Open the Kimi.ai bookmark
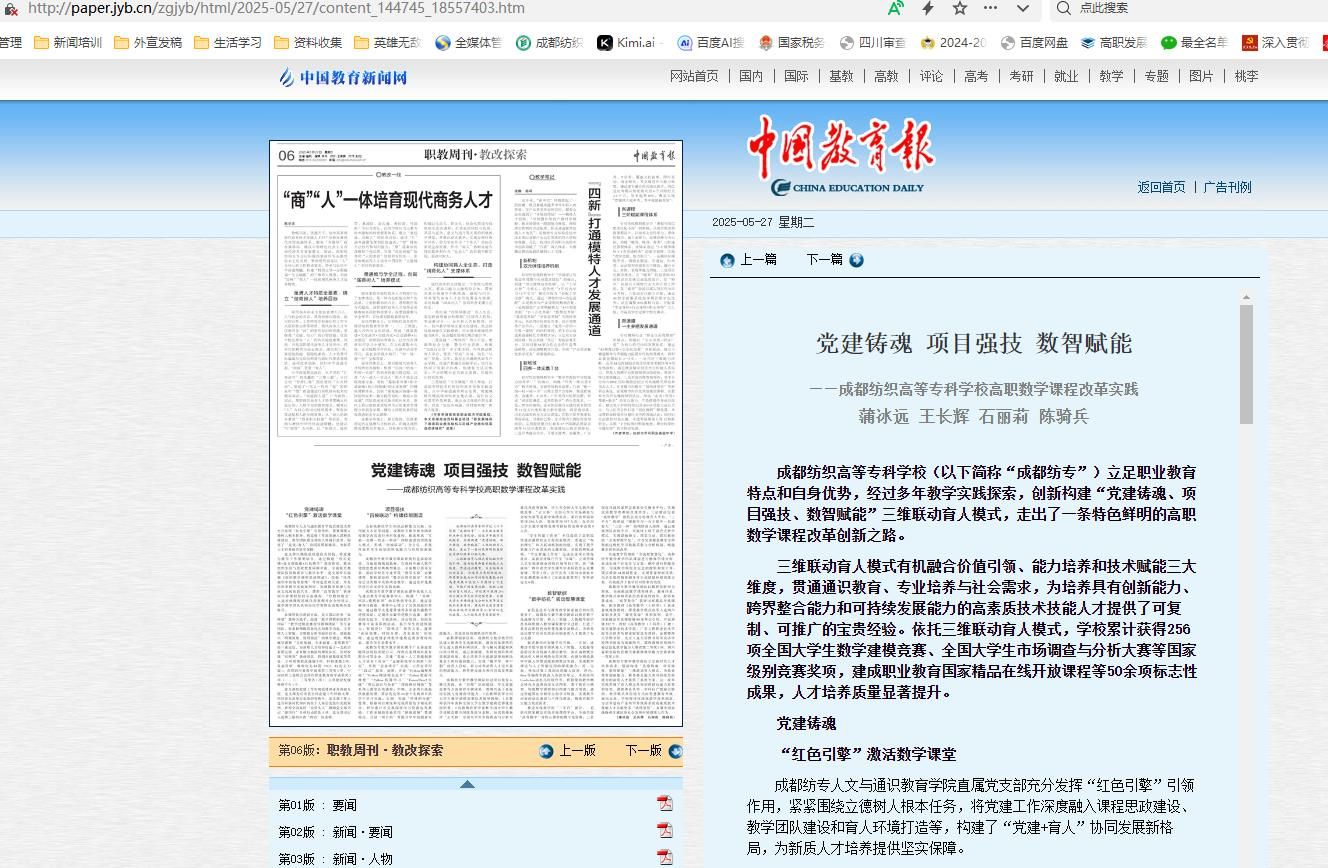The image size is (1328, 868). [x=626, y=43]
